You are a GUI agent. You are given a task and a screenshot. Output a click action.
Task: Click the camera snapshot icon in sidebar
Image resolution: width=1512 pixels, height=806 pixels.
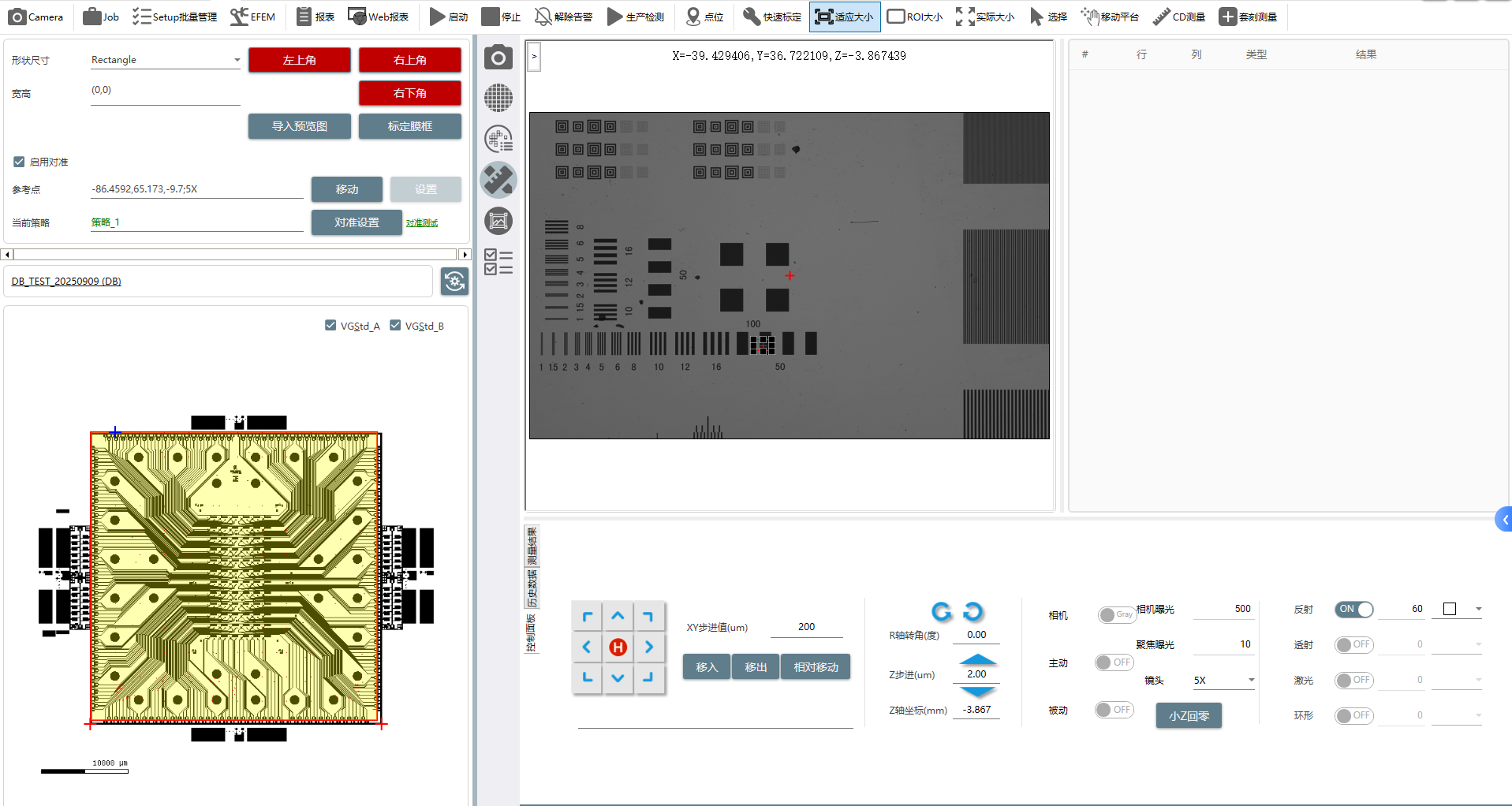pyautogui.click(x=498, y=58)
